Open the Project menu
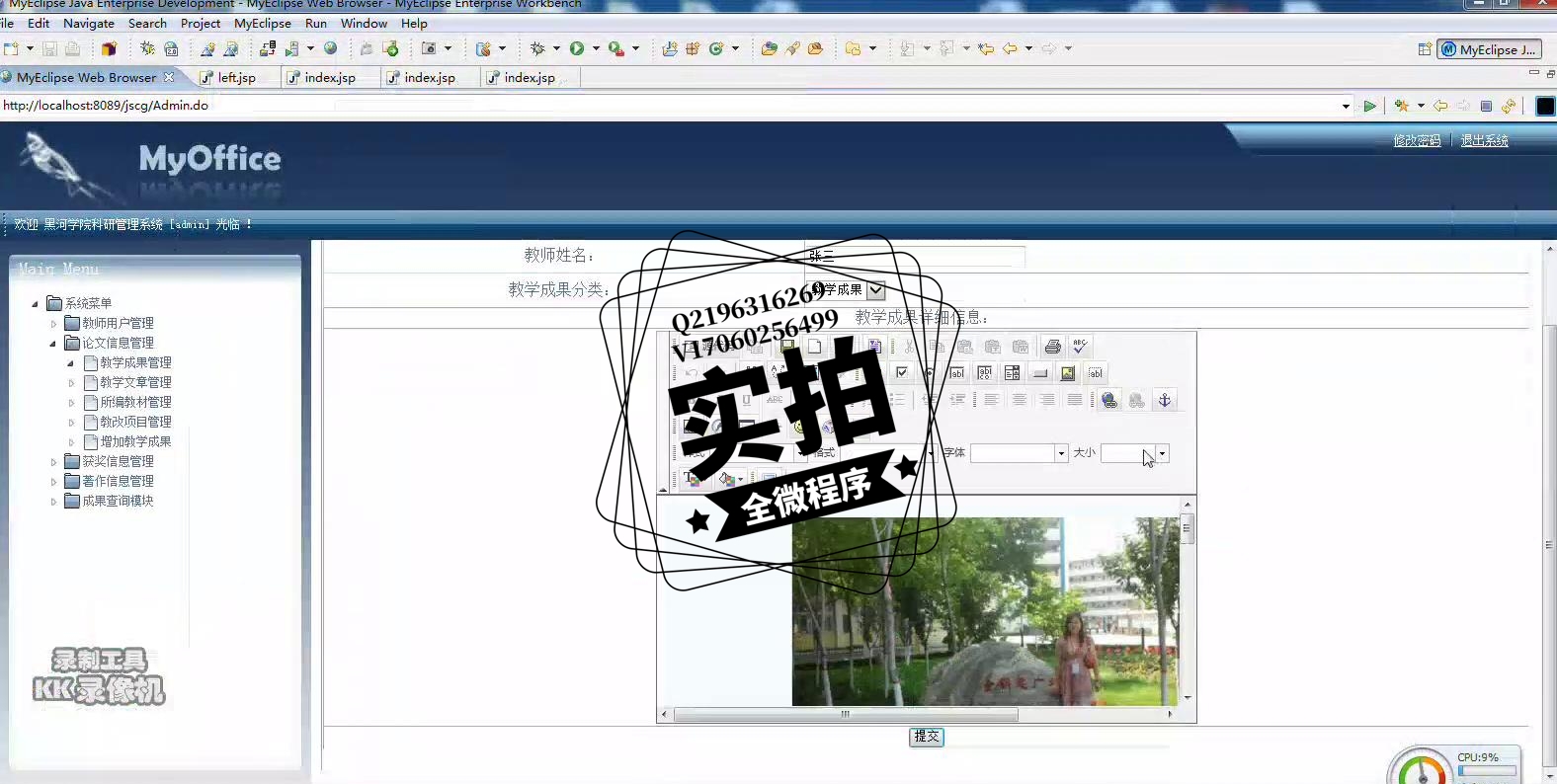 coord(201,23)
